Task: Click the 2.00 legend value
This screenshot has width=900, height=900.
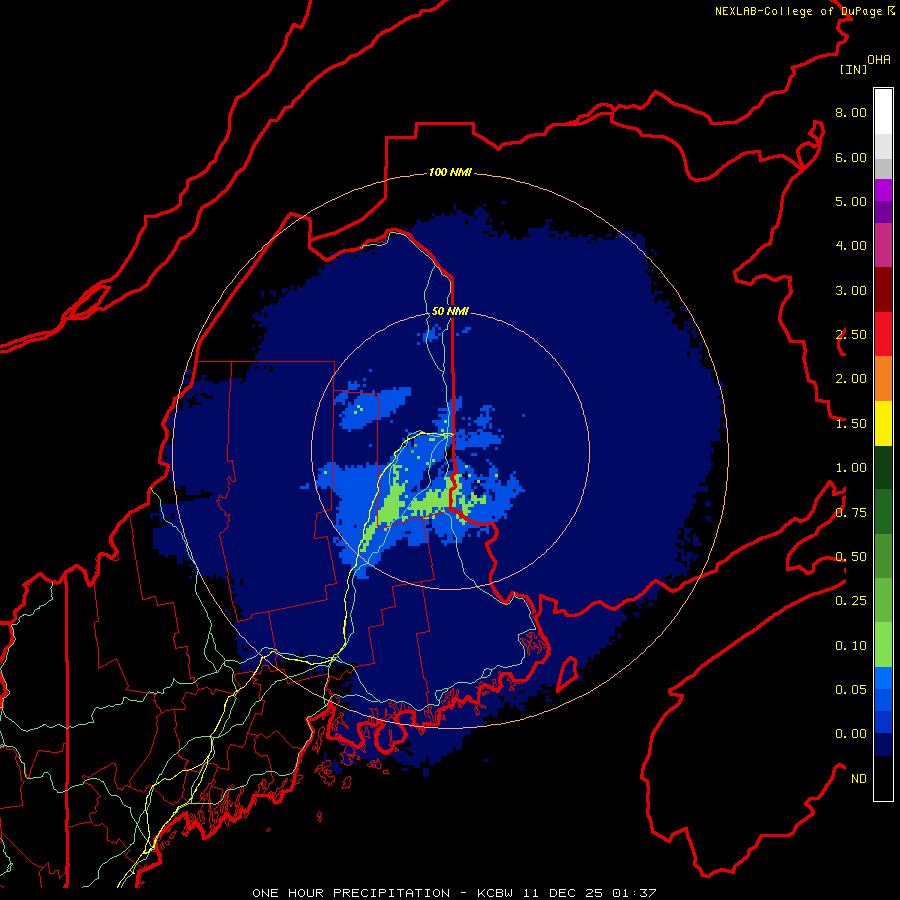Action: [x=851, y=379]
